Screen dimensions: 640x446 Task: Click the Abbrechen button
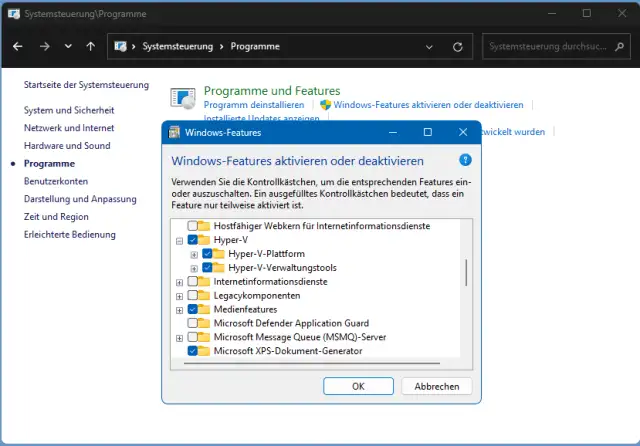click(437, 386)
